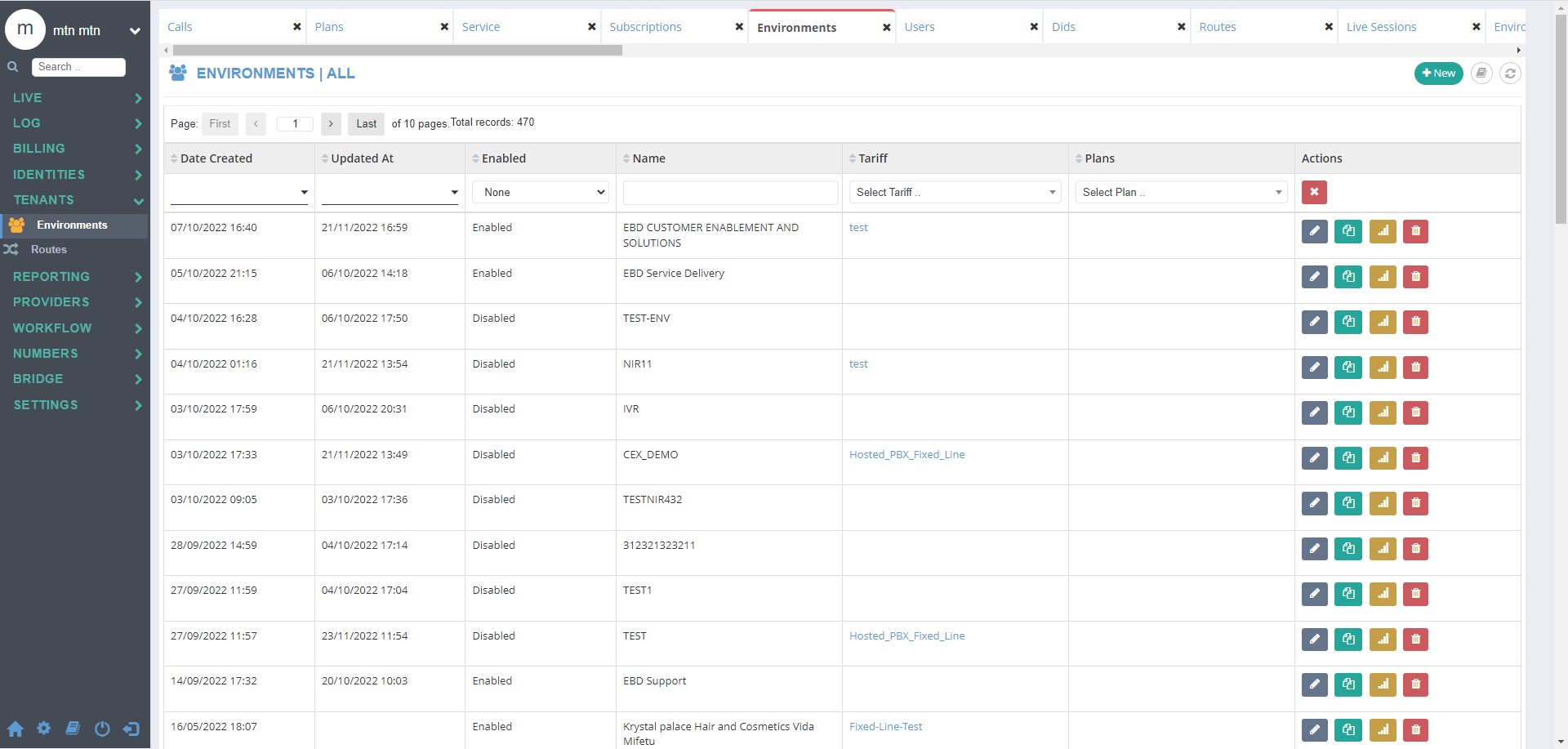Delete the NIR11 environment using trash icon
Image resolution: width=1568 pixels, height=749 pixels.
(1415, 368)
